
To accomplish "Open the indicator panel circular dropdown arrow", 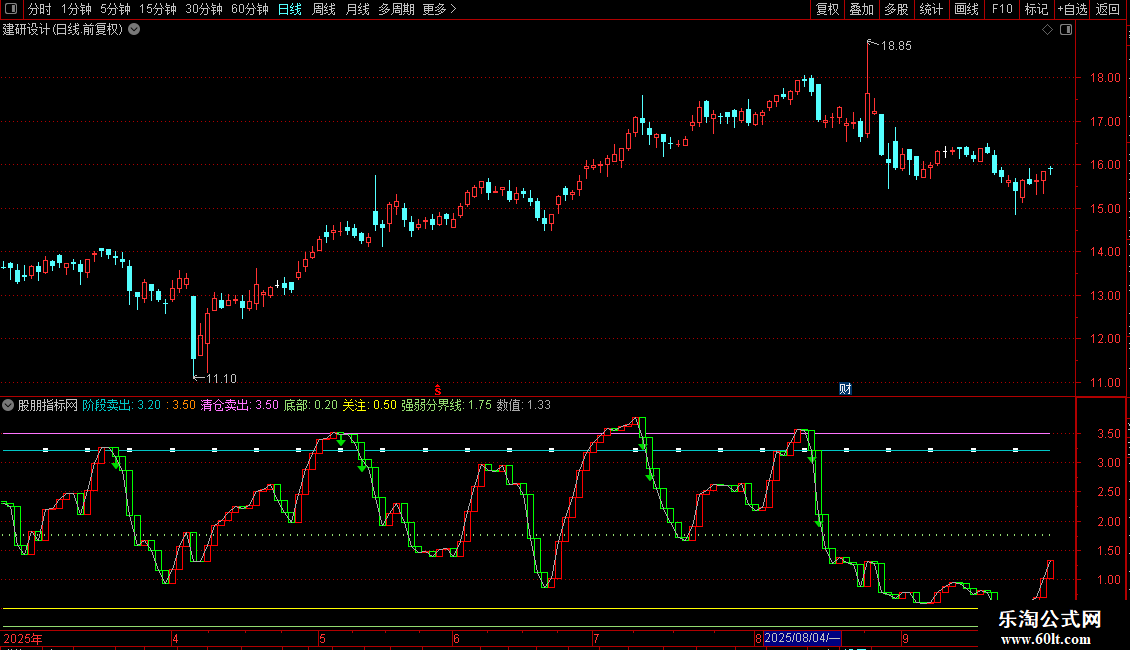I will pos(8,405).
